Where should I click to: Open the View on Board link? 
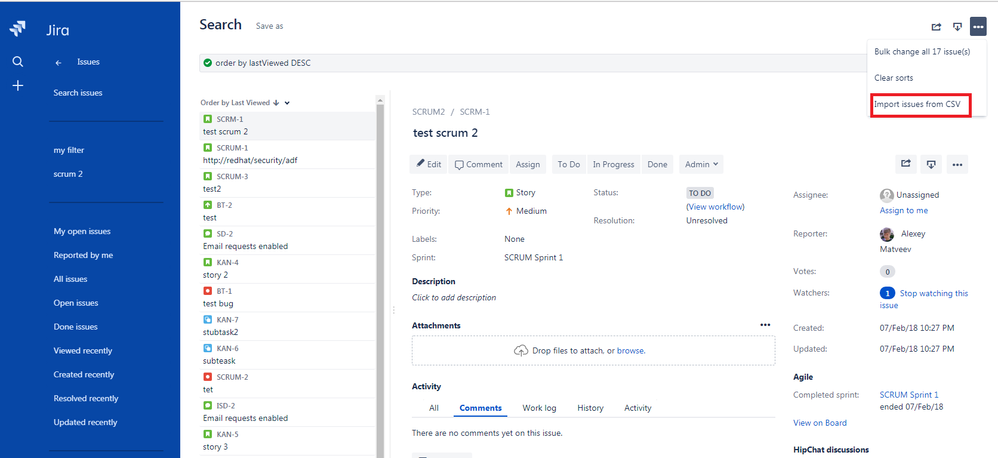(820, 423)
